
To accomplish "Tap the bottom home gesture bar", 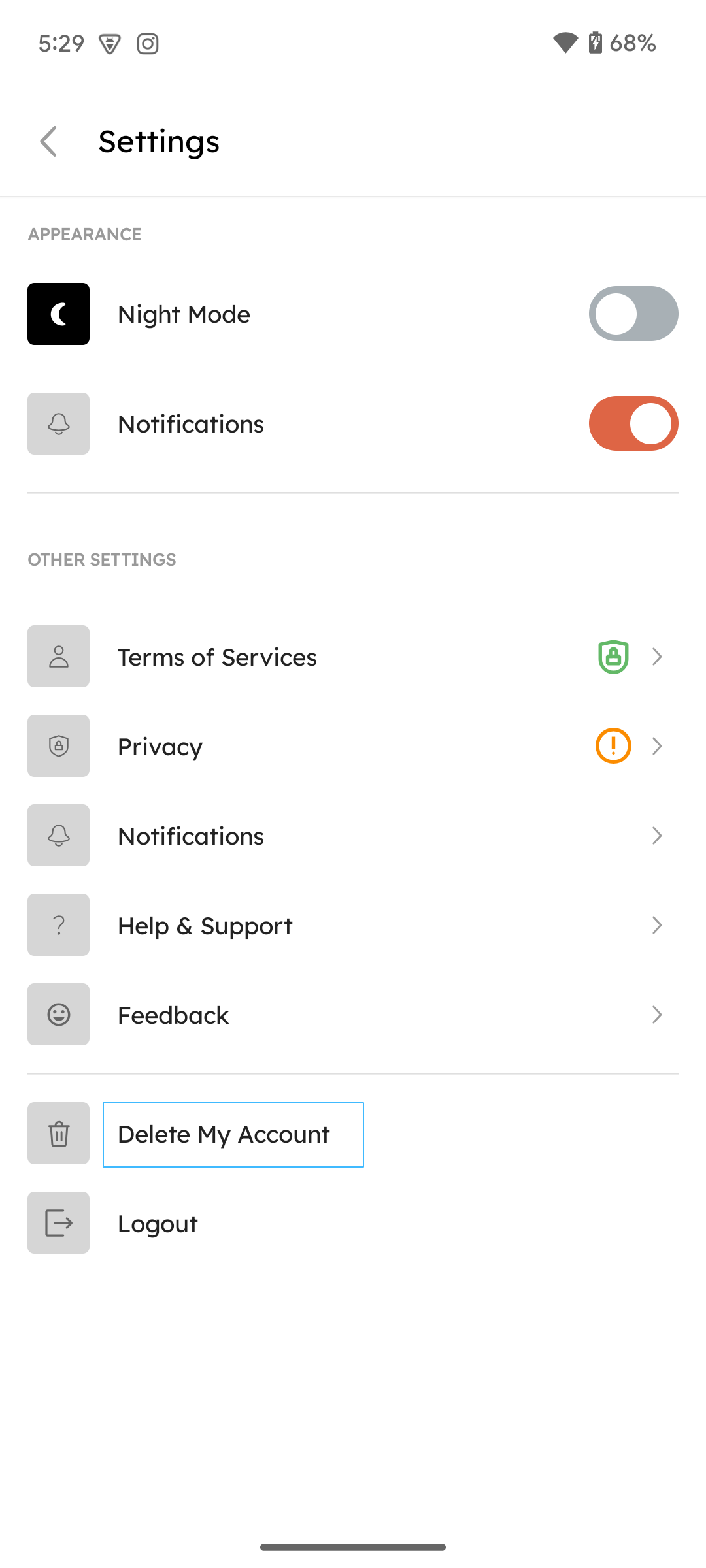I will pyautogui.click(x=353, y=1547).
